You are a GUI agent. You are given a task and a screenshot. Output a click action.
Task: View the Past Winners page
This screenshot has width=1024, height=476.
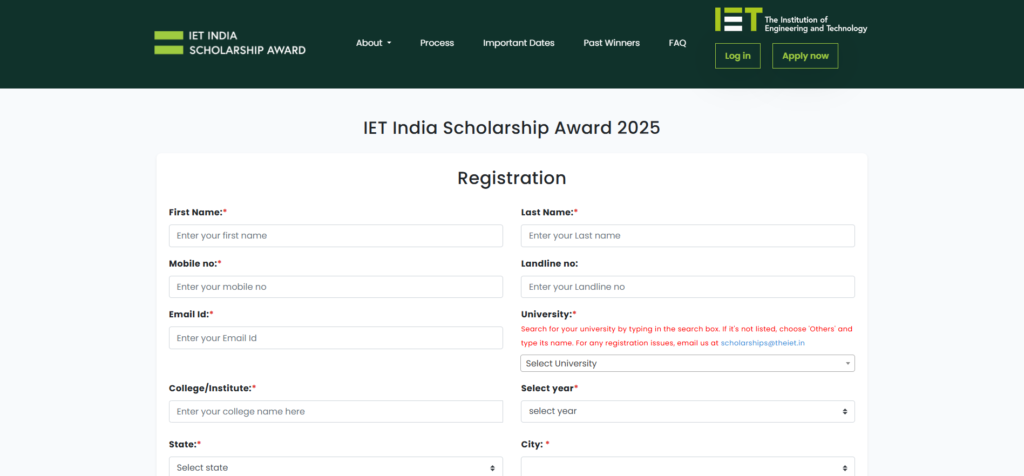click(611, 43)
